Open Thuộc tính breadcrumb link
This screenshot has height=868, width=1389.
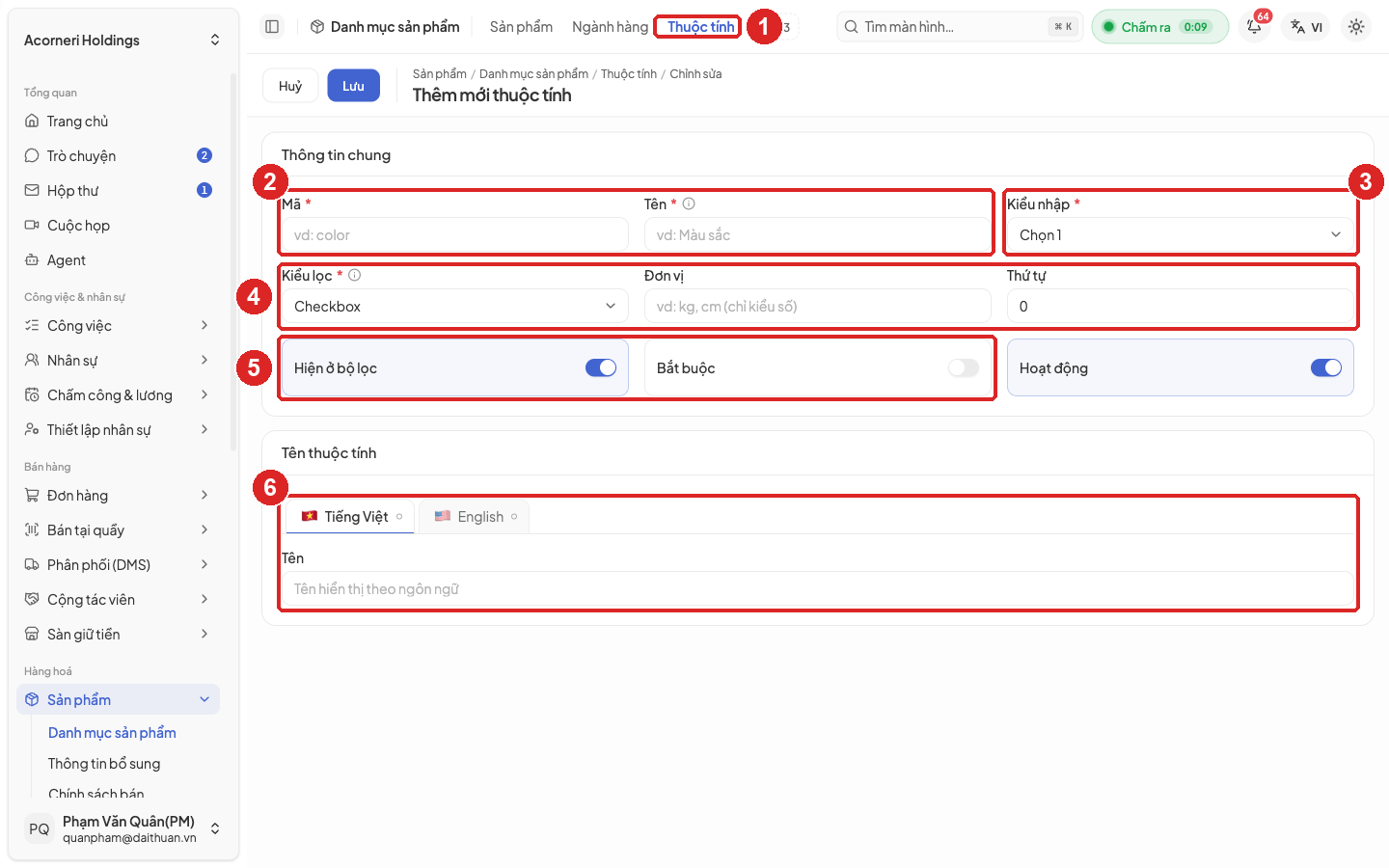(629, 74)
